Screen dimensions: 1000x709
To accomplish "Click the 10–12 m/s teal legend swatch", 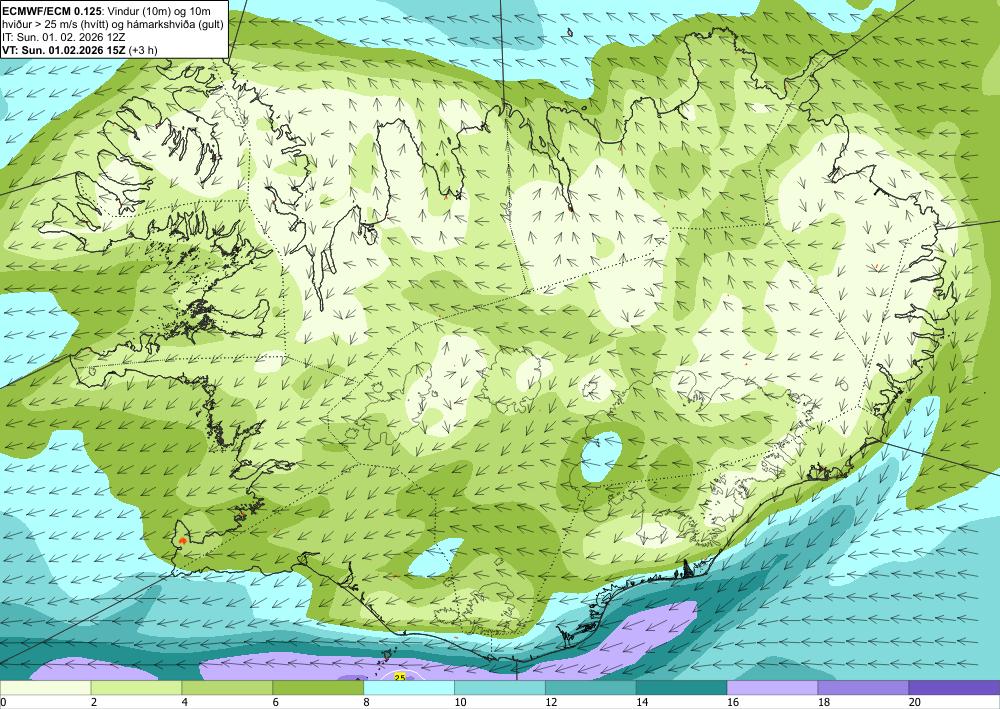I will click(499, 688).
